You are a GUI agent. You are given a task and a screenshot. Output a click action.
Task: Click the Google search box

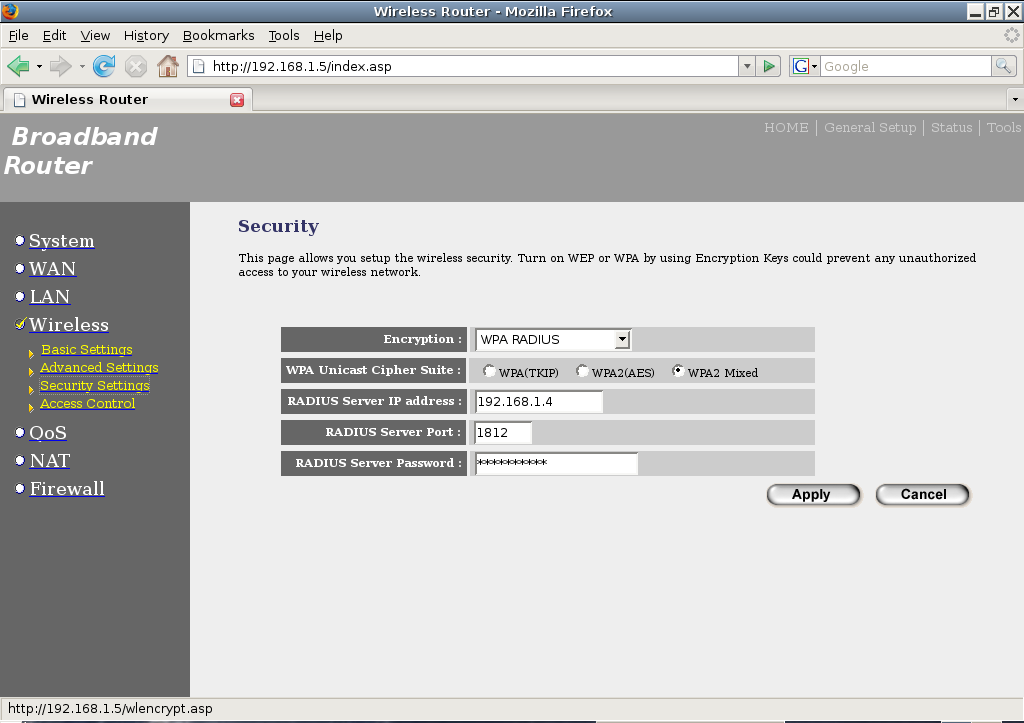coord(906,66)
